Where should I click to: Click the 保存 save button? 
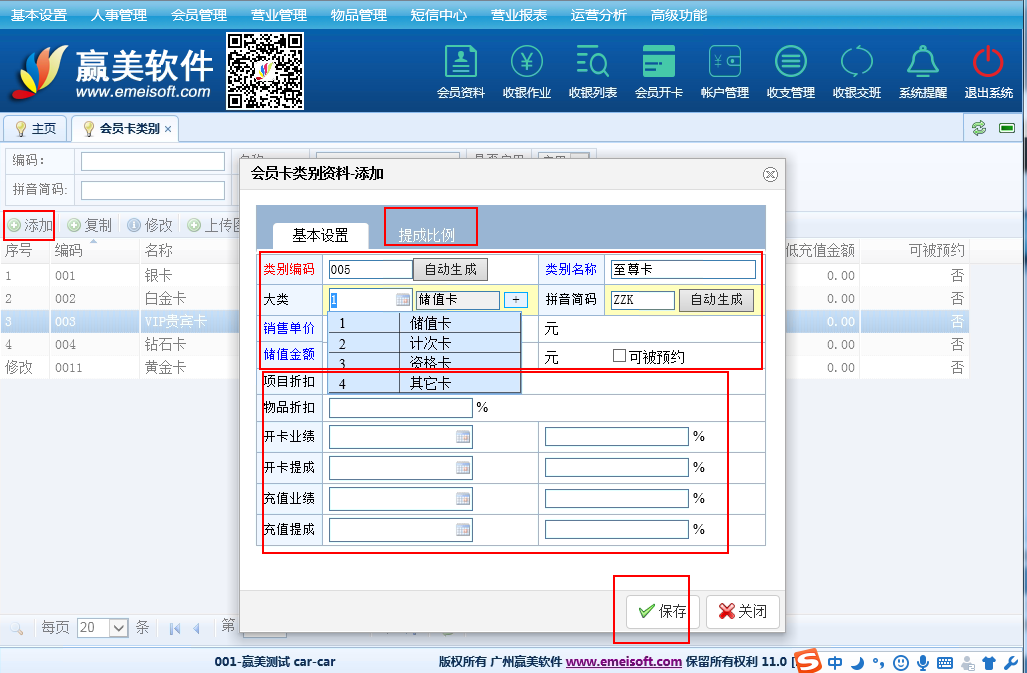[661, 611]
